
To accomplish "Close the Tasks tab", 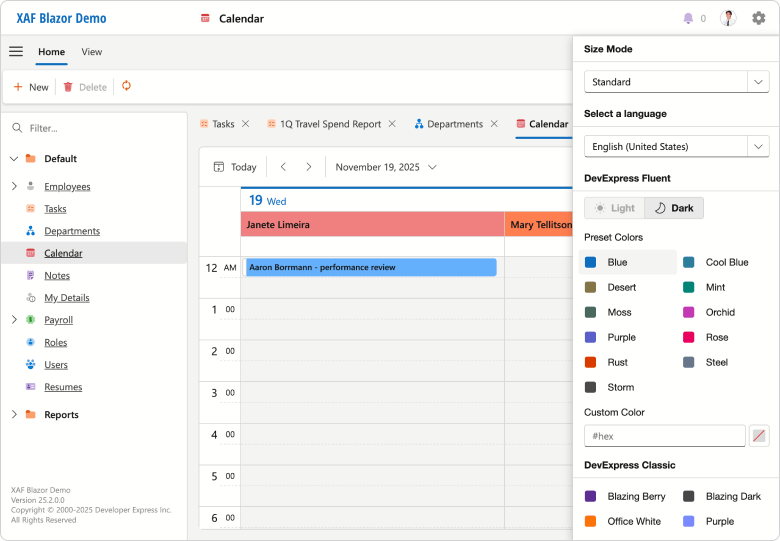I will [x=246, y=124].
